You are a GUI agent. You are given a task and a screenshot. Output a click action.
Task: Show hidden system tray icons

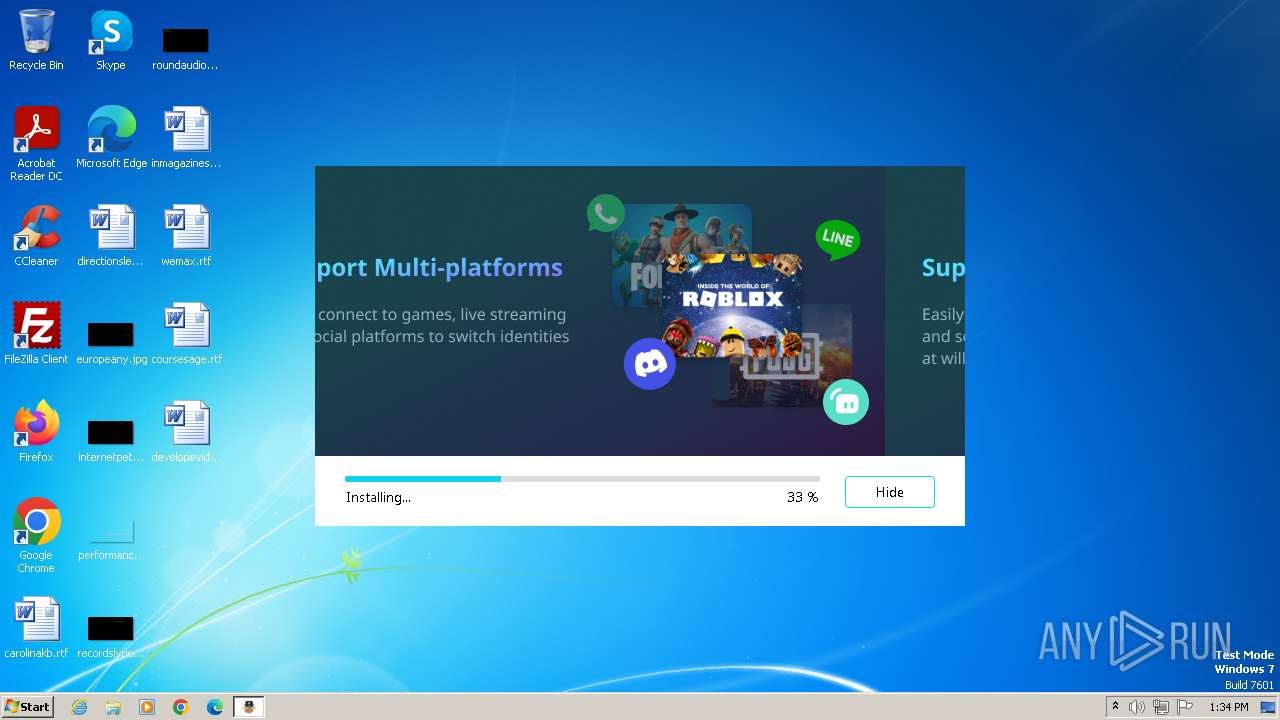coord(1115,707)
